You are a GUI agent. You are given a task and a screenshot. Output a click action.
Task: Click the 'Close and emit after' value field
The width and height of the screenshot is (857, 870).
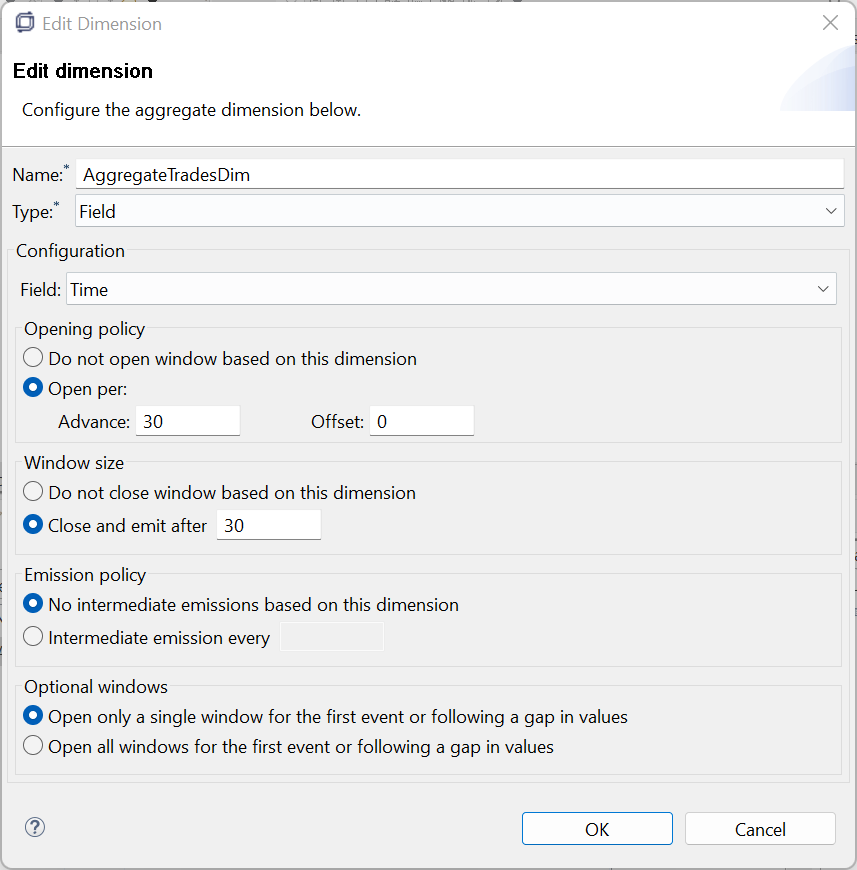pos(269,525)
